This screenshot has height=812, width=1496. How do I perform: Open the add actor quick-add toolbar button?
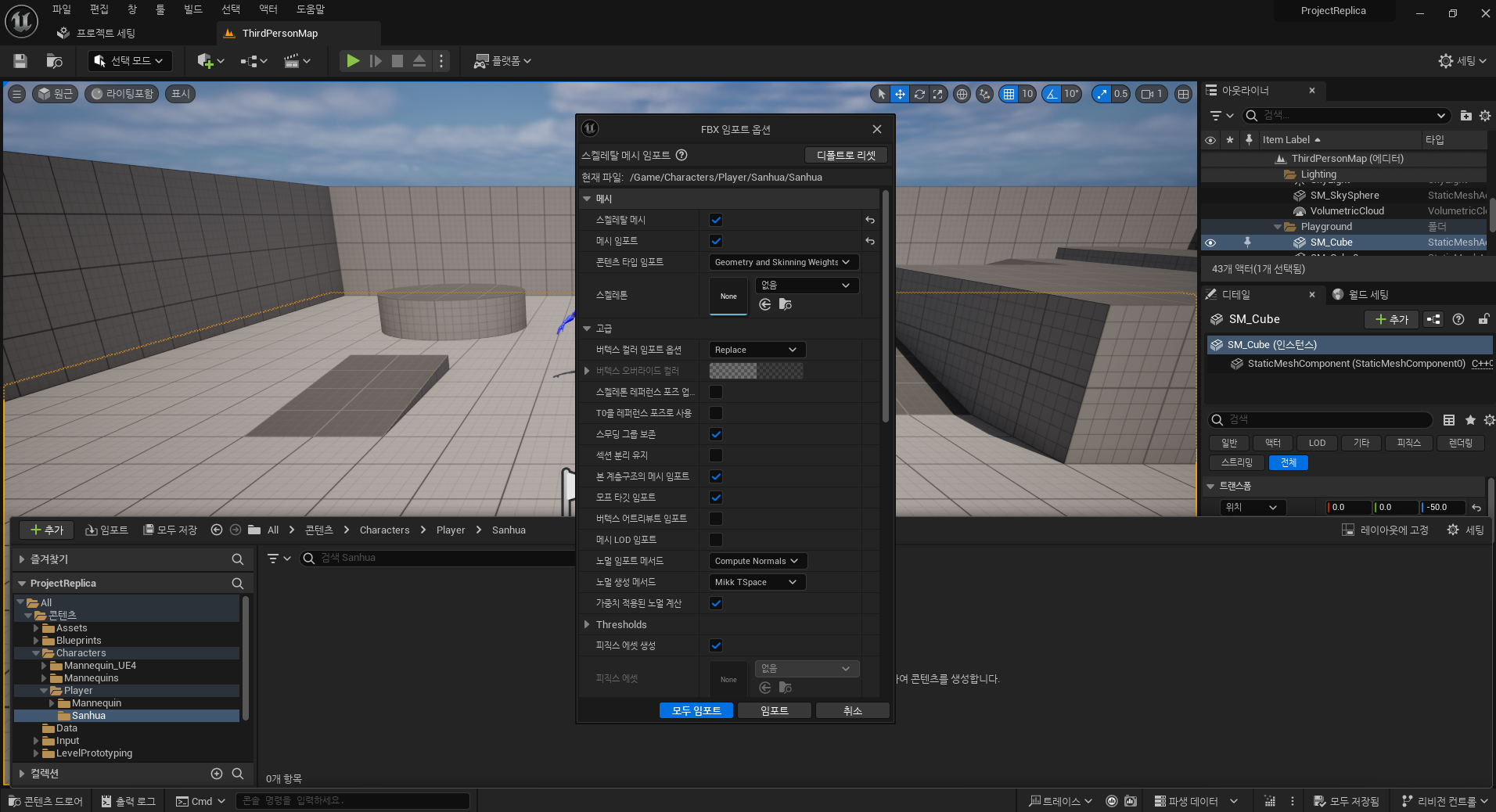tap(210, 61)
